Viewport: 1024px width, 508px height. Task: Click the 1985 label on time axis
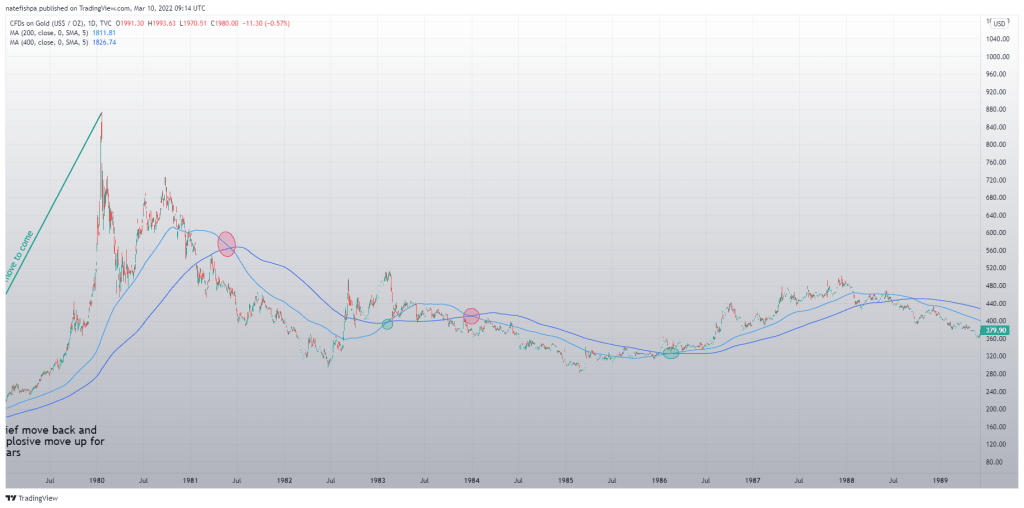coord(566,481)
